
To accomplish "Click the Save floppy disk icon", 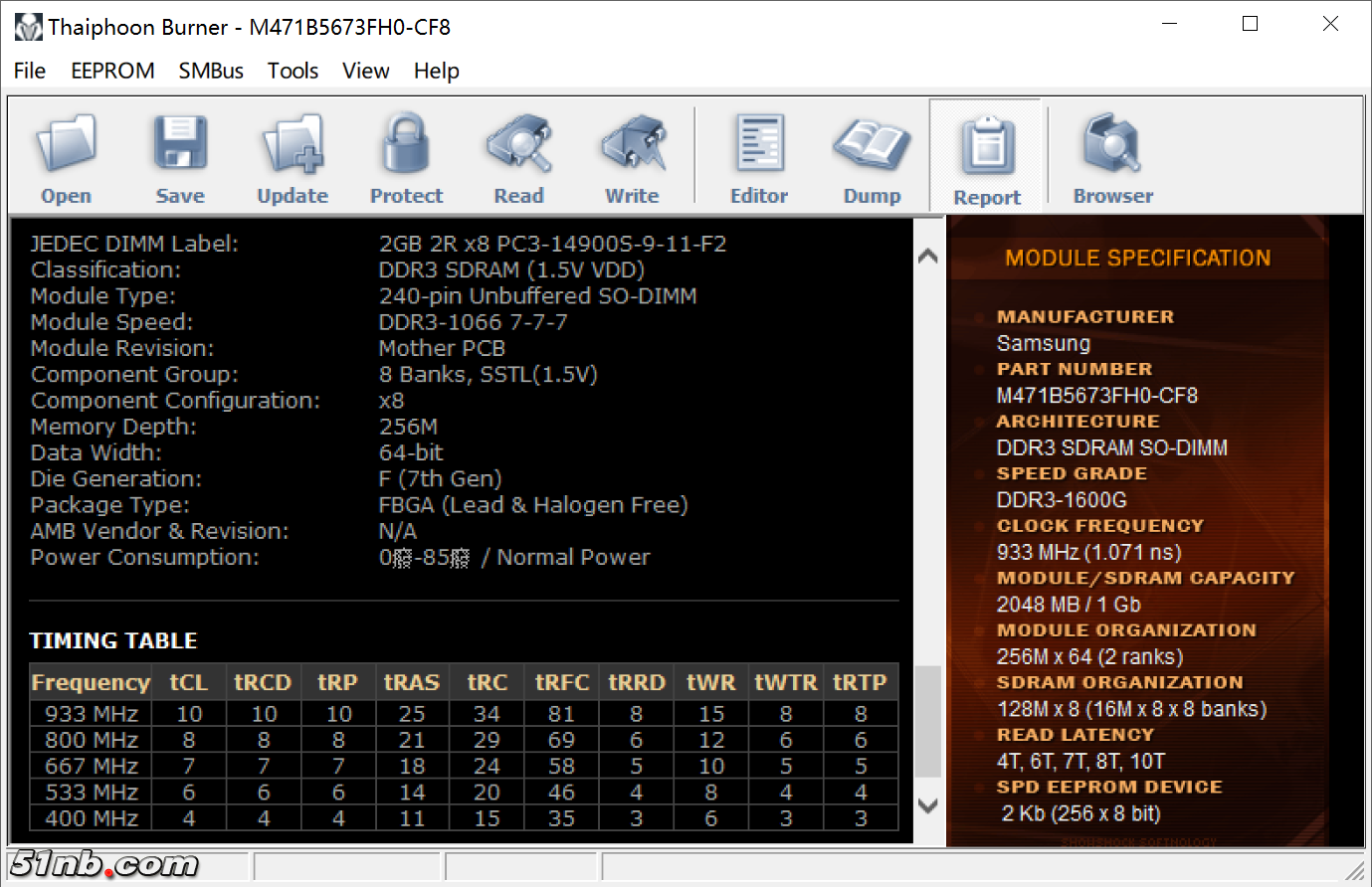I will [x=180, y=145].
